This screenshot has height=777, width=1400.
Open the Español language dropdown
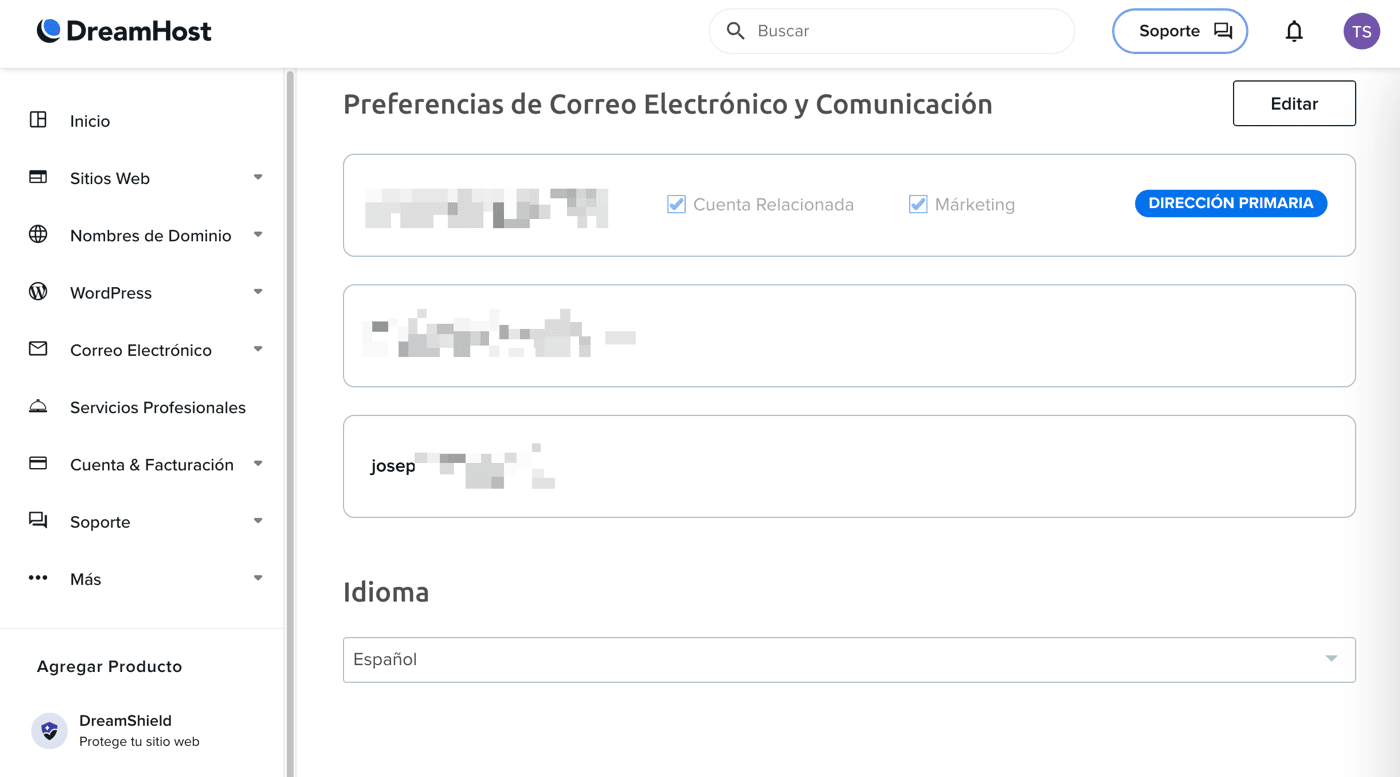(x=849, y=660)
